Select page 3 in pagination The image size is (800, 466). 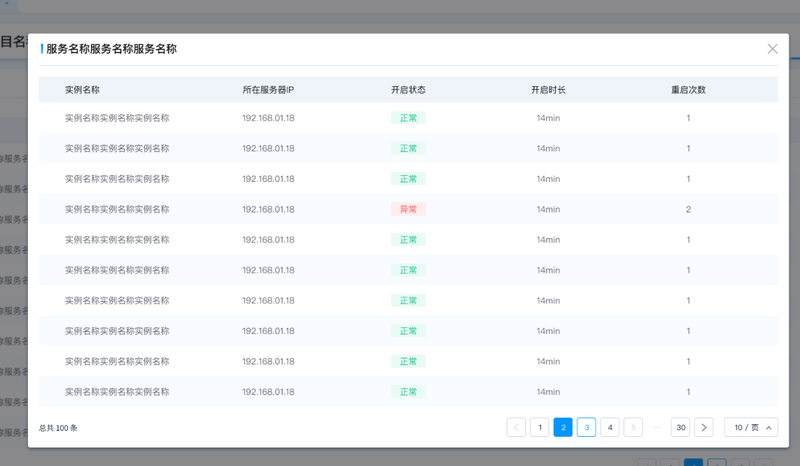pyautogui.click(x=586, y=427)
